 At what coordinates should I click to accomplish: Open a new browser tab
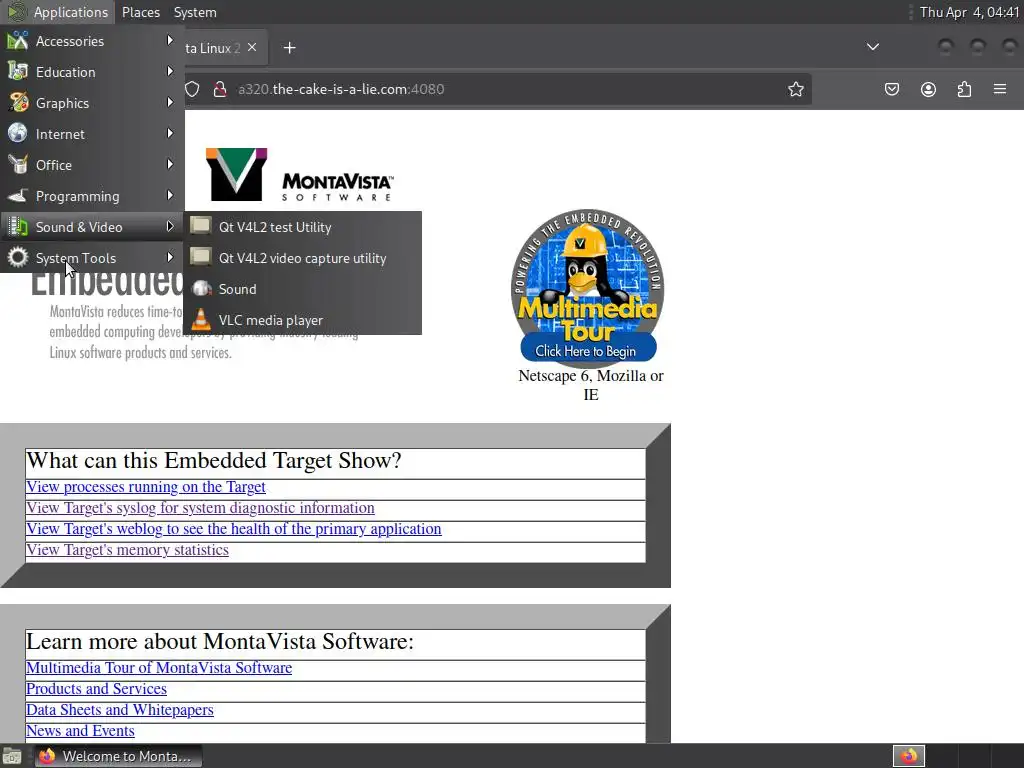289,48
